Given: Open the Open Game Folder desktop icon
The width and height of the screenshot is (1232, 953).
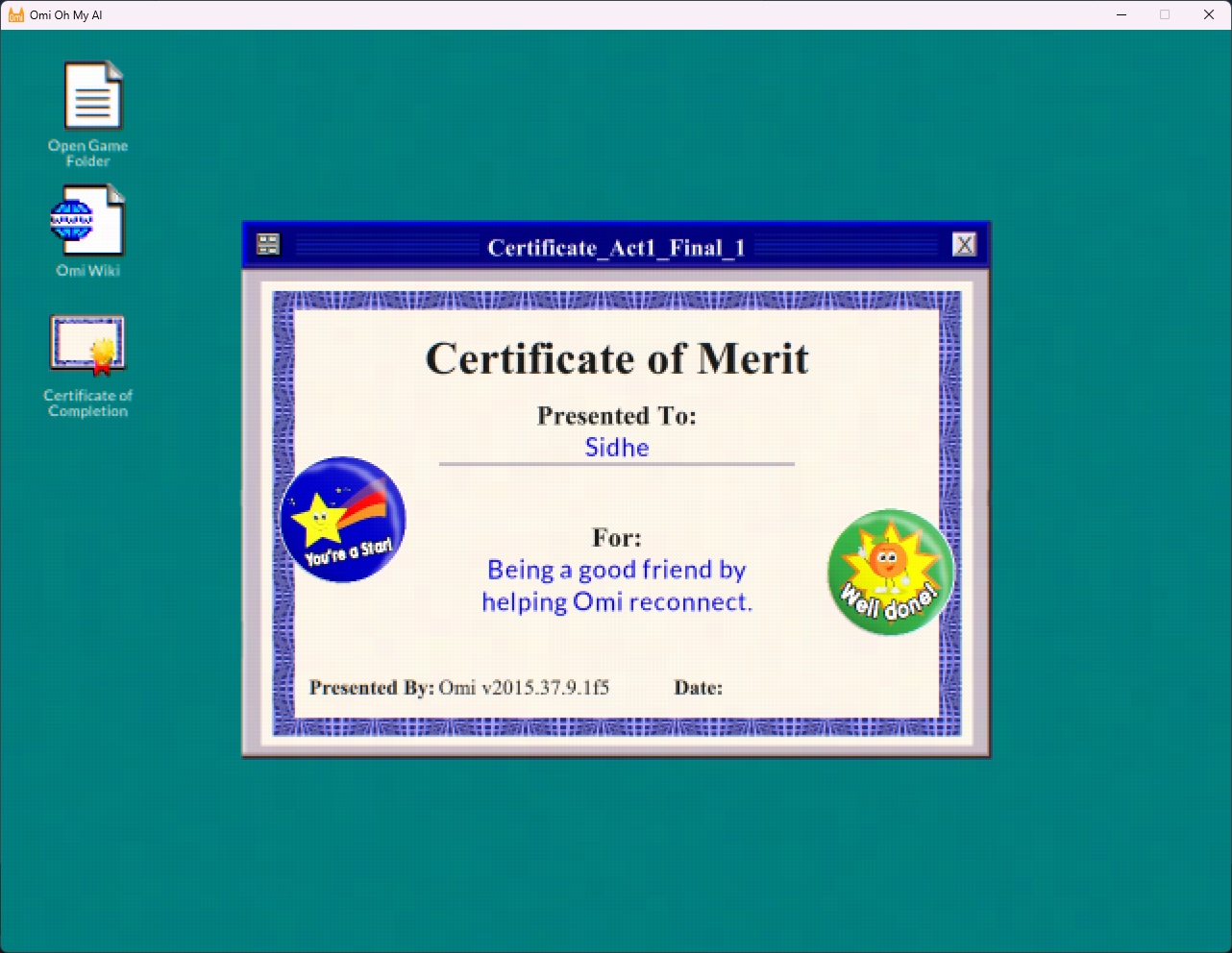Looking at the screenshot, I should (92, 96).
